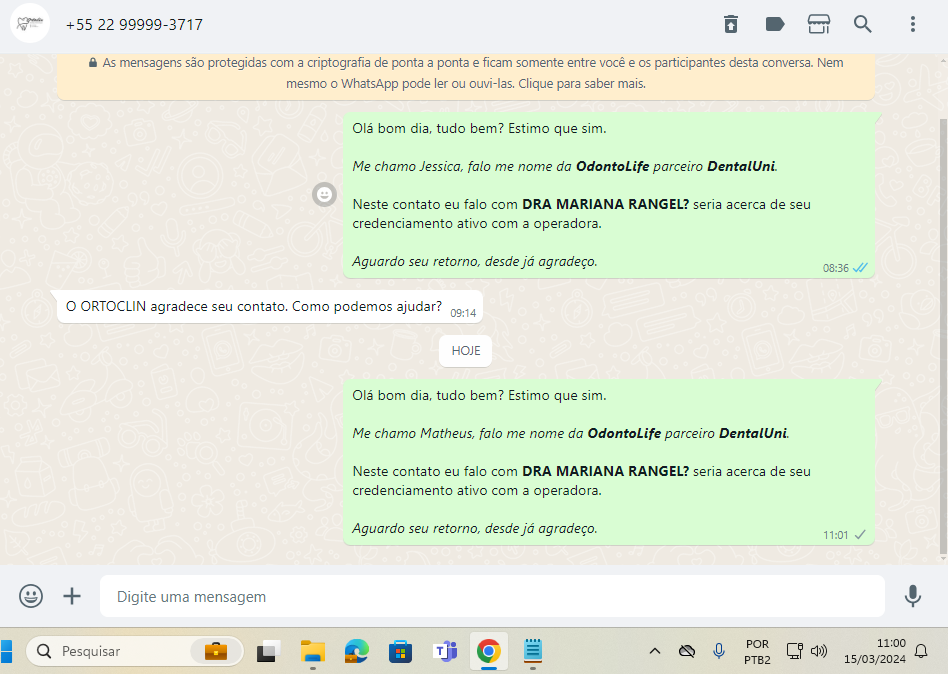Click the message mentioning Matheus
948x674 pixels.
pos(609,462)
